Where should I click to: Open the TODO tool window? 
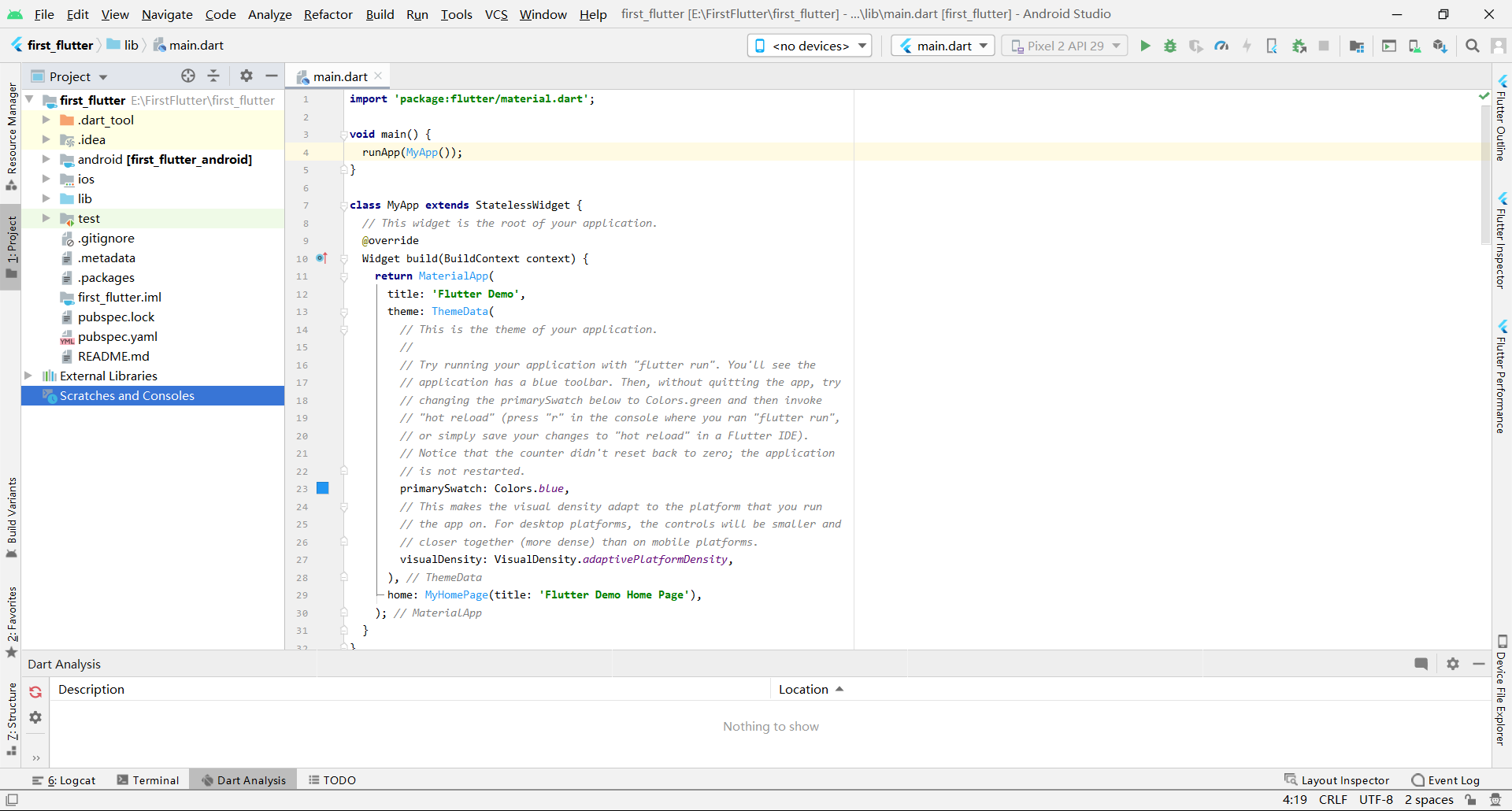pyautogui.click(x=332, y=780)
